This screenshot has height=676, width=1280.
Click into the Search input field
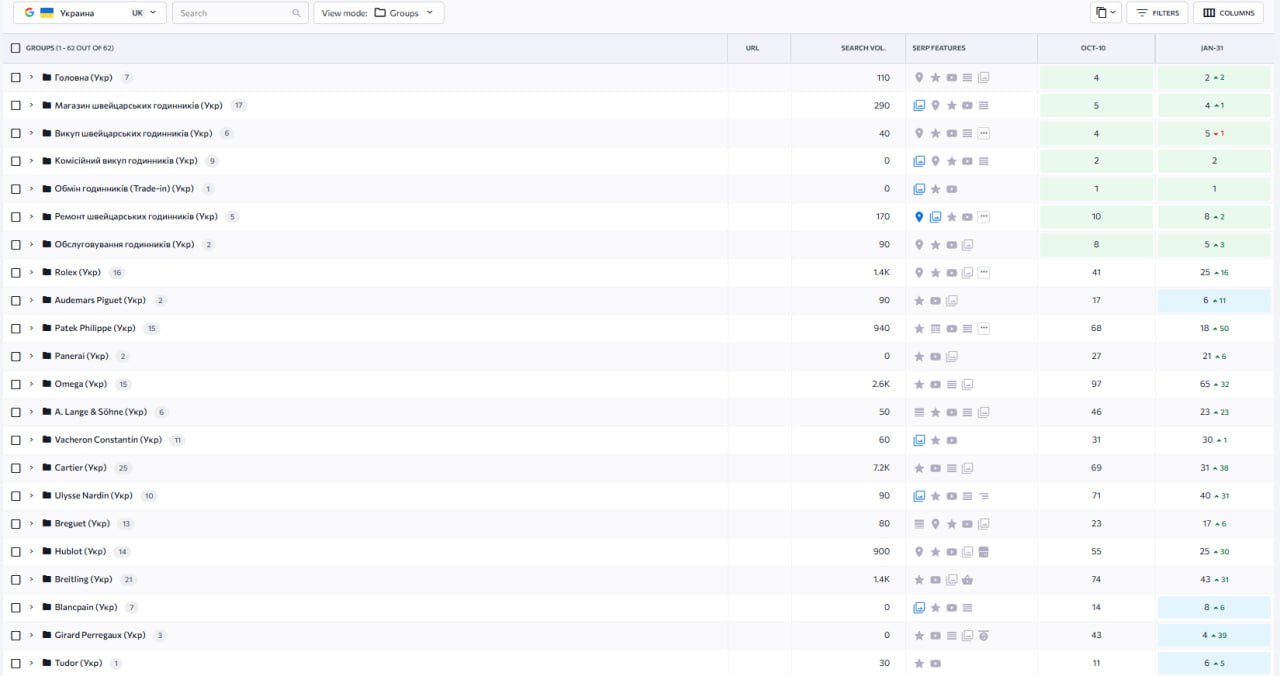pos(232,13)
